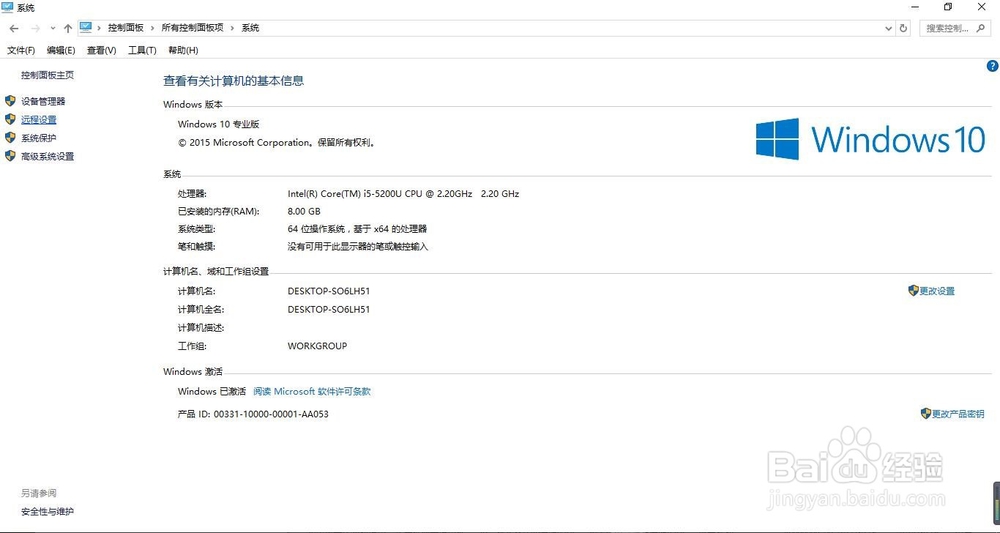Open 系统保护 link
This screenshot has height=533, width=1000.
pyautogui.click(x=38, y=138)
